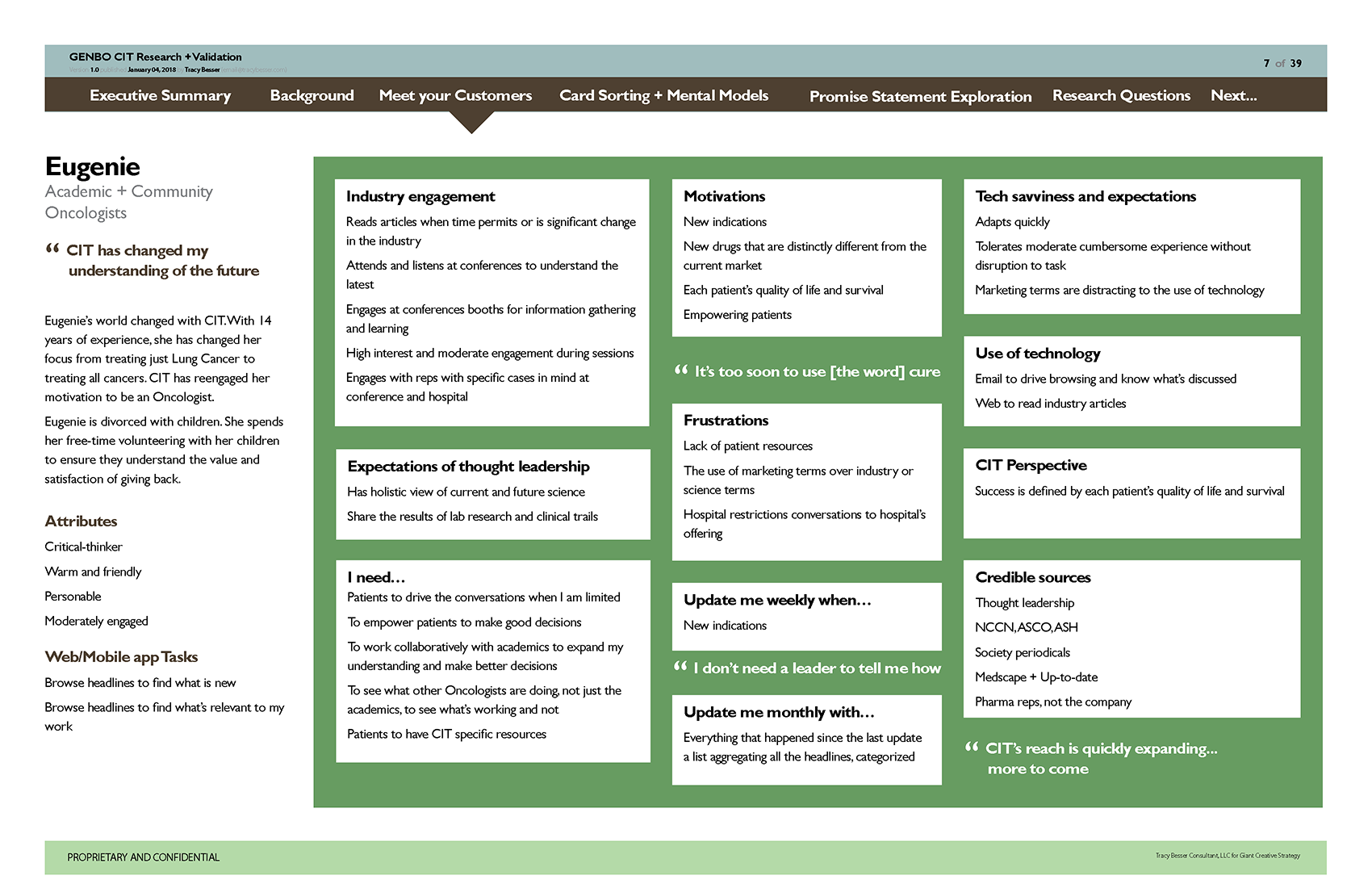Click the CIT Perspective heading
This screenshot has height=888, width=1372.
coord(1031,465)
